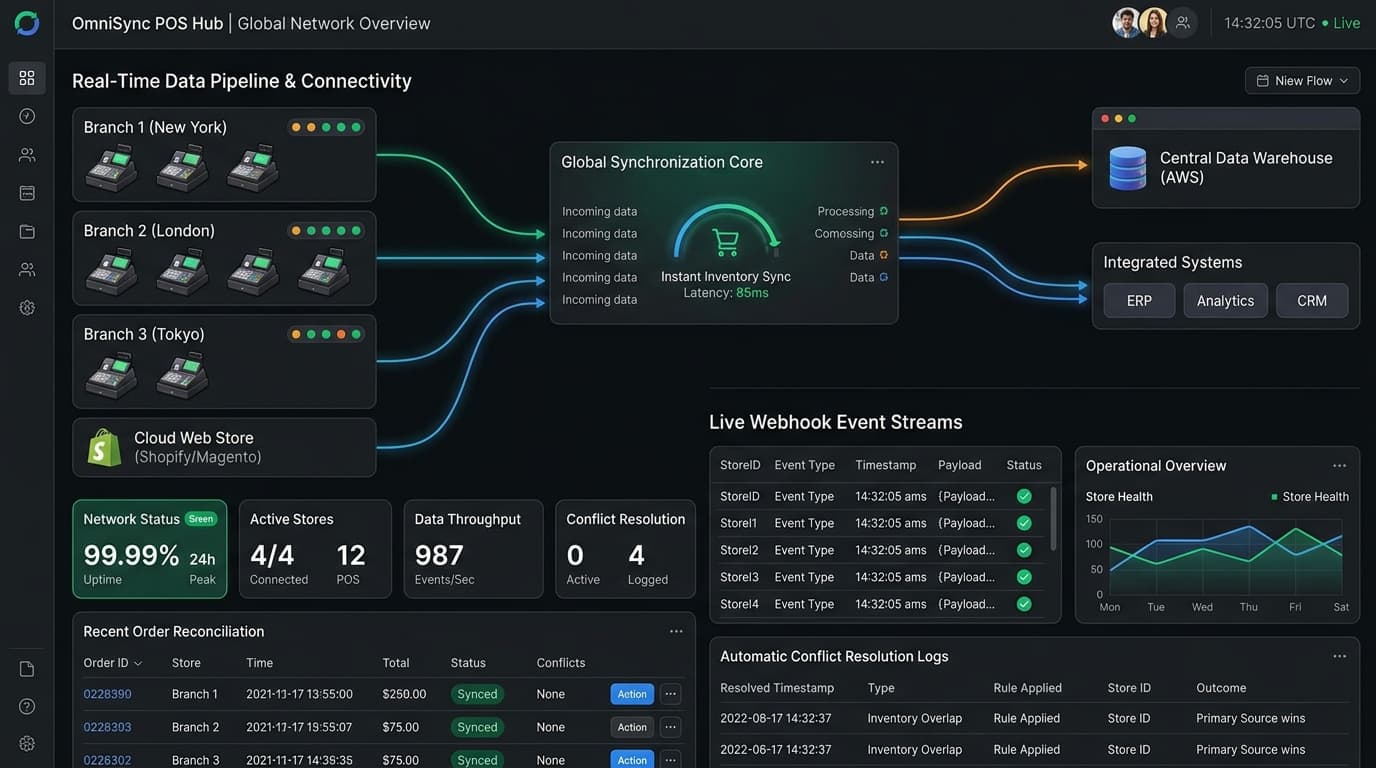Click the CRM integrated system button

click(1312, 301)
